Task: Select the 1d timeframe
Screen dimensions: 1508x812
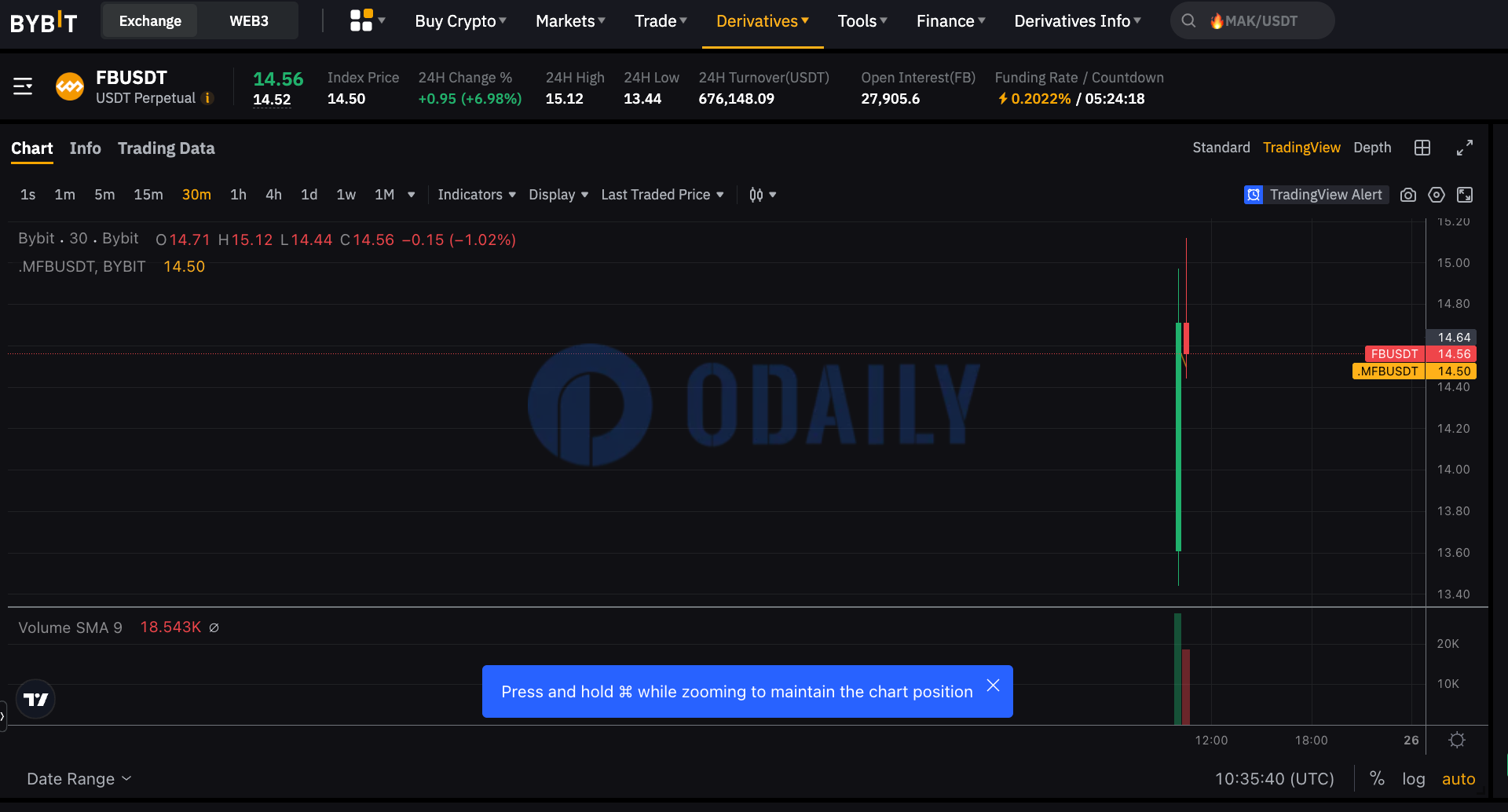Action: [x=309, y=195]
